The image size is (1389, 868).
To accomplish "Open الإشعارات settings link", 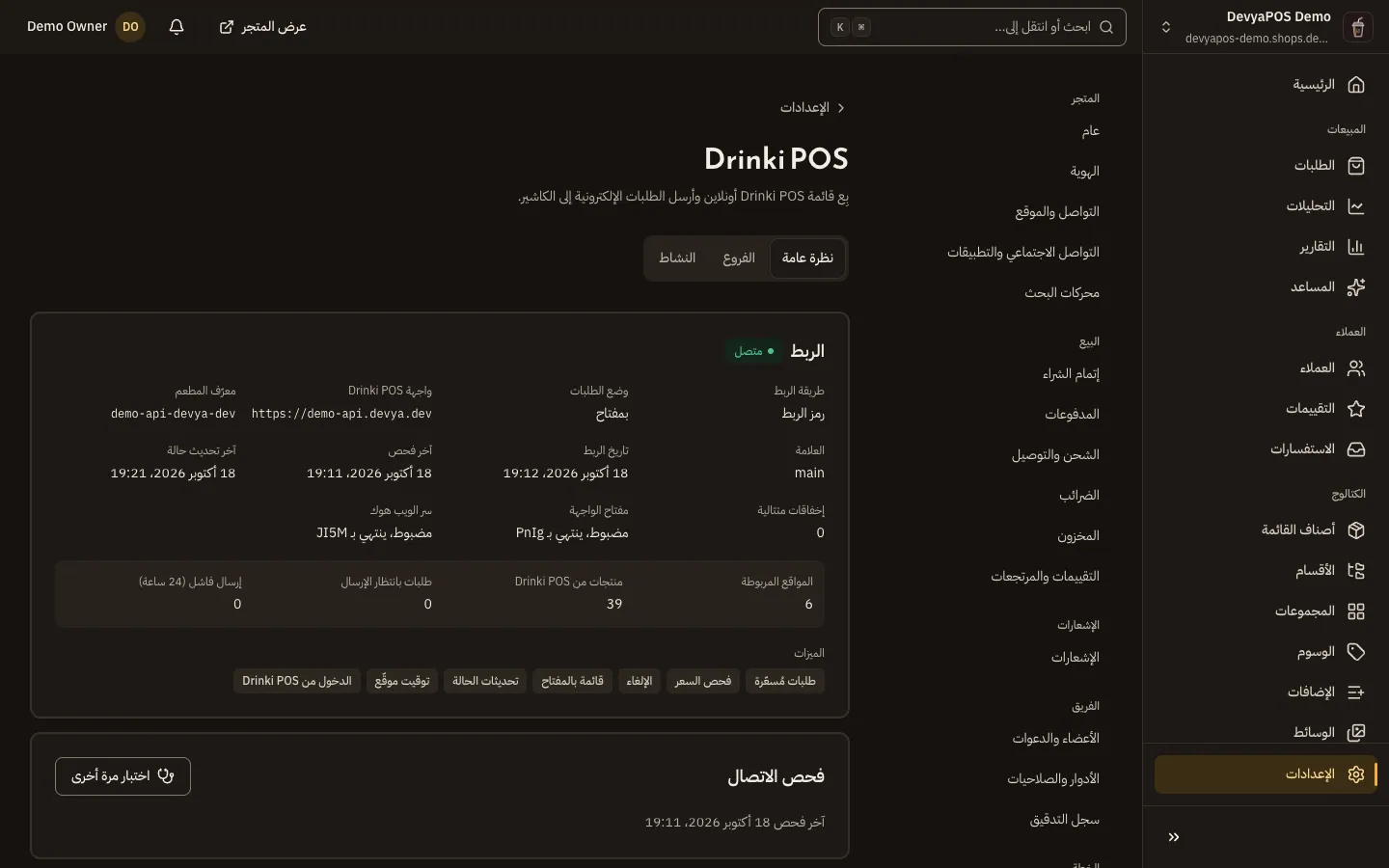I will click(x=1076, y=658).
